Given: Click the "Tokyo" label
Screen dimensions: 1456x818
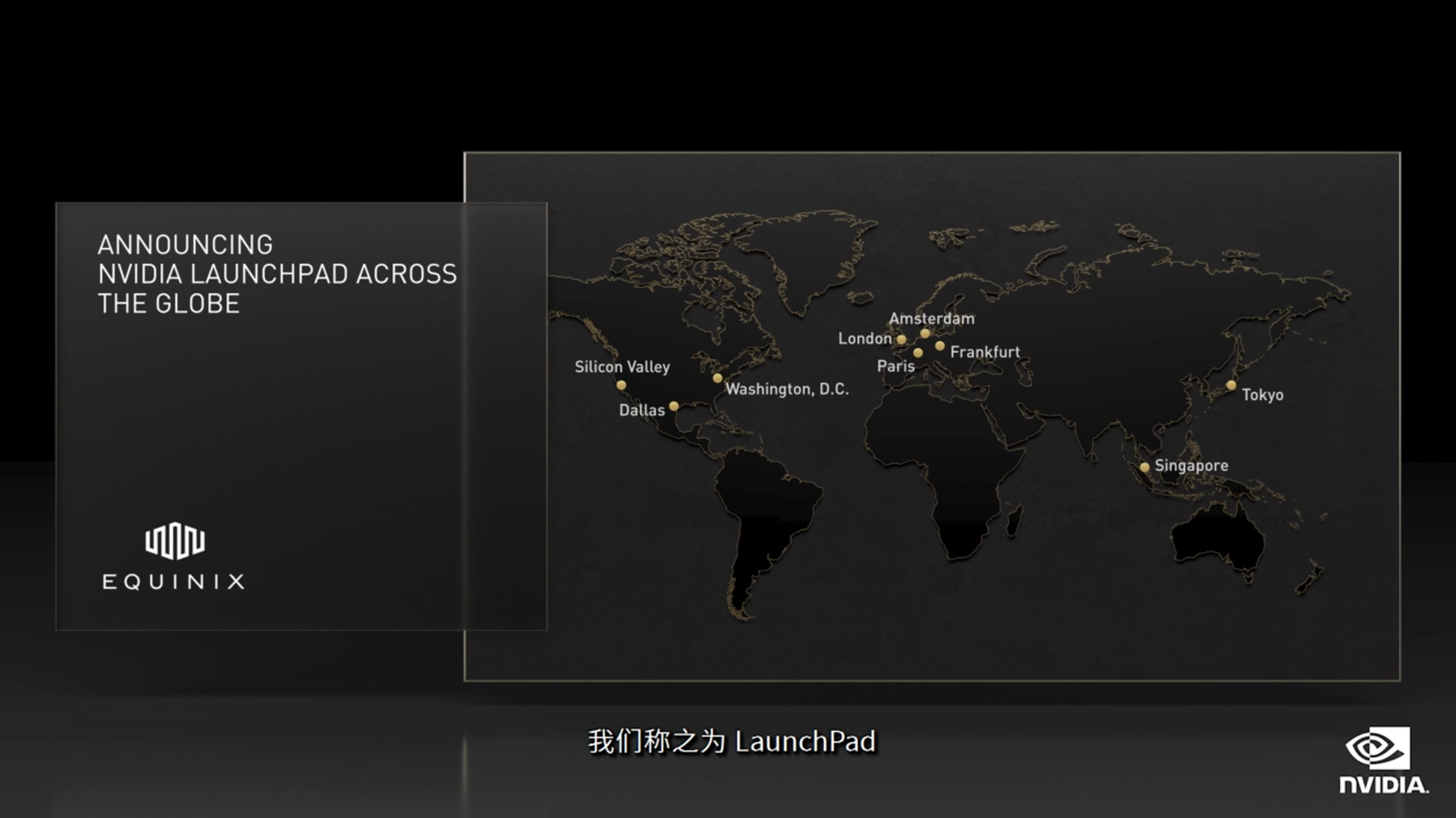Looking at the screenshot, I should pos(1263,395).
